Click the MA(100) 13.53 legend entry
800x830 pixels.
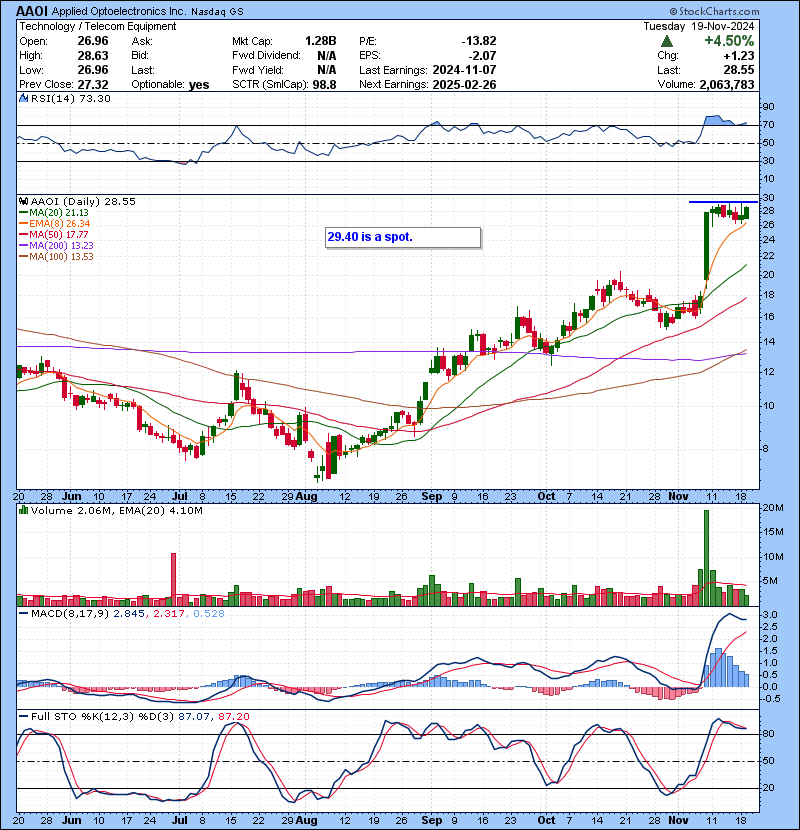coord(56,257)
